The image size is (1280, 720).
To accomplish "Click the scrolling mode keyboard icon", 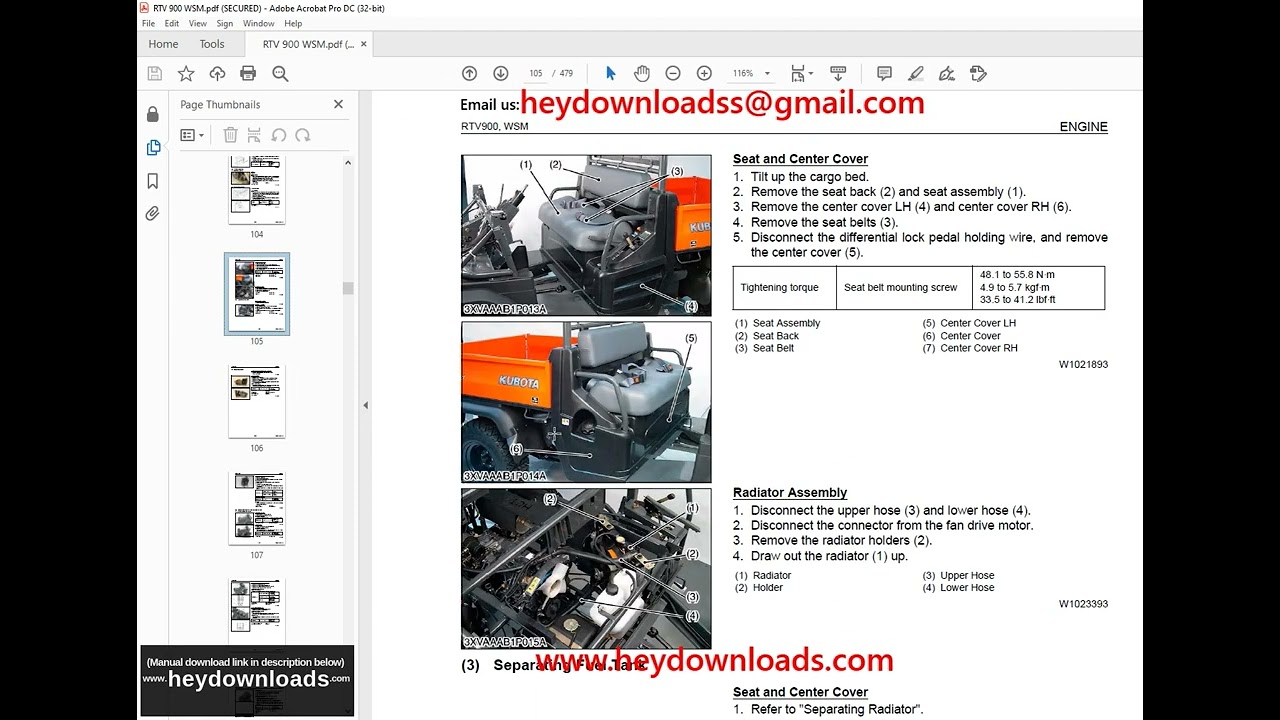I will pyautogui.click(x=838, y=73).
